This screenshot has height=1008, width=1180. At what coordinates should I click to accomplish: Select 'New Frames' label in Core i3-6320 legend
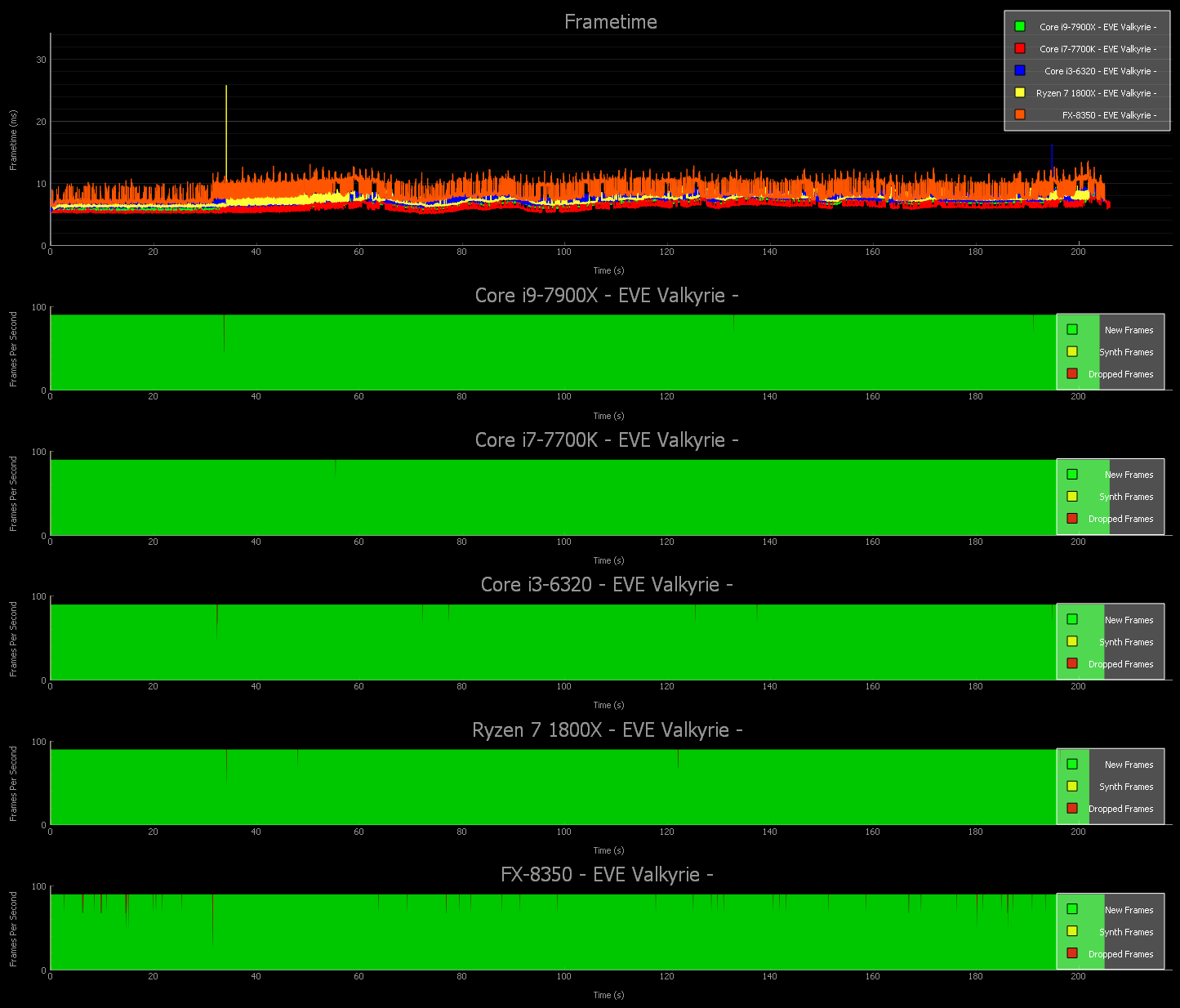click(x=1129, y=620)
